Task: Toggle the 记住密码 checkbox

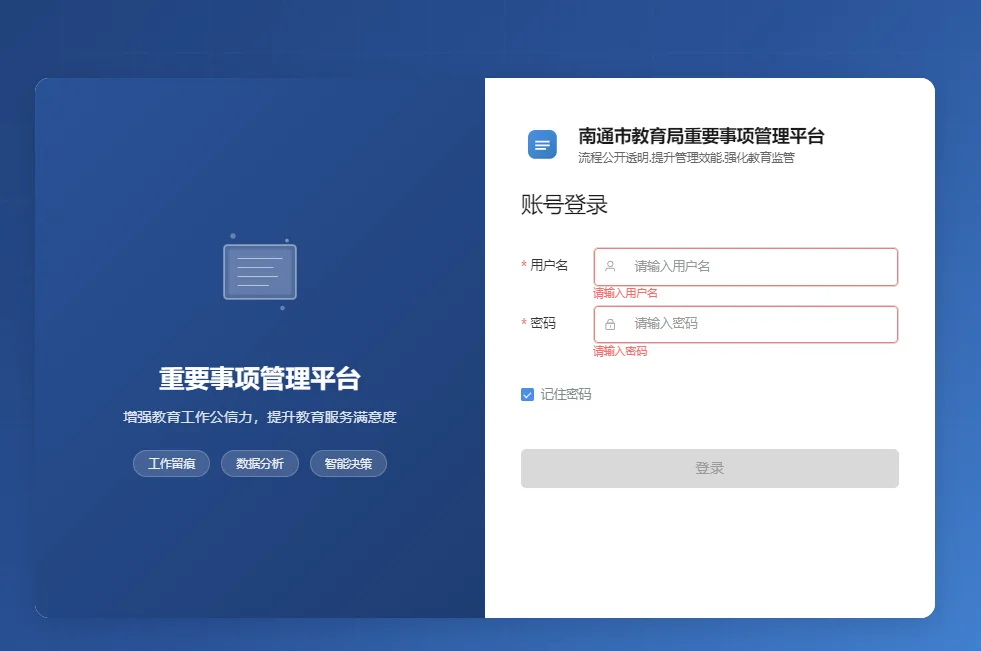Action: [x=528, y=395]
